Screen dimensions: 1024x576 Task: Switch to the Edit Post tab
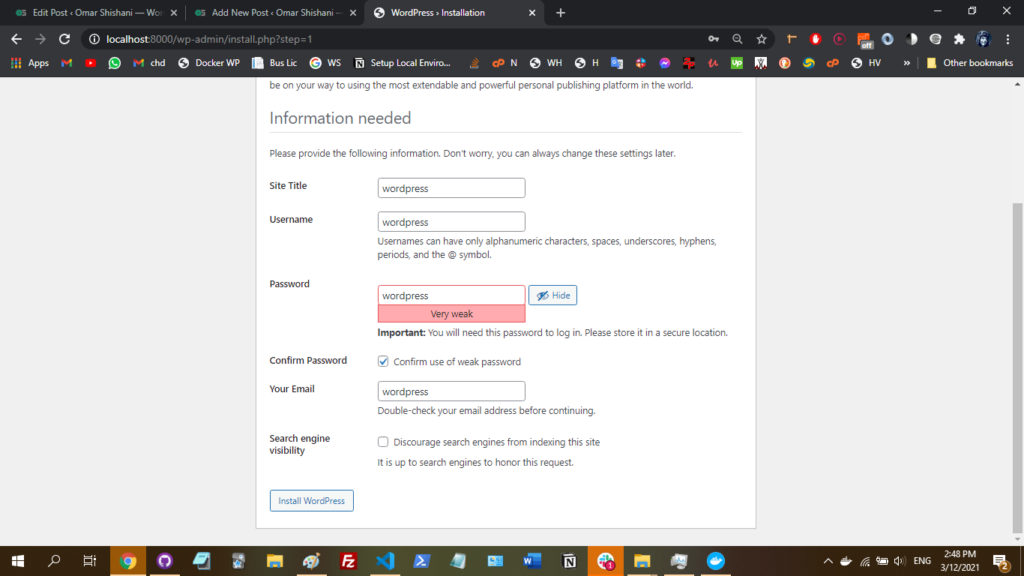tap(90, 13)
